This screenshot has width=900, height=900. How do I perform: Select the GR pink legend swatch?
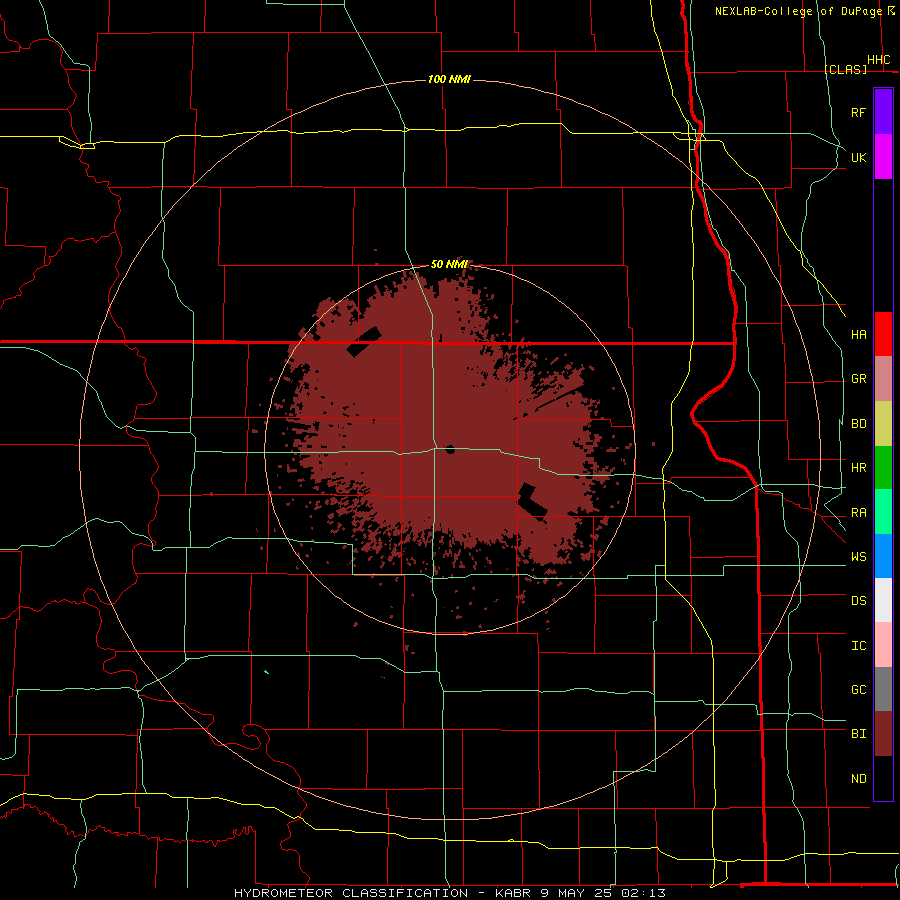[x=883, y=379]
